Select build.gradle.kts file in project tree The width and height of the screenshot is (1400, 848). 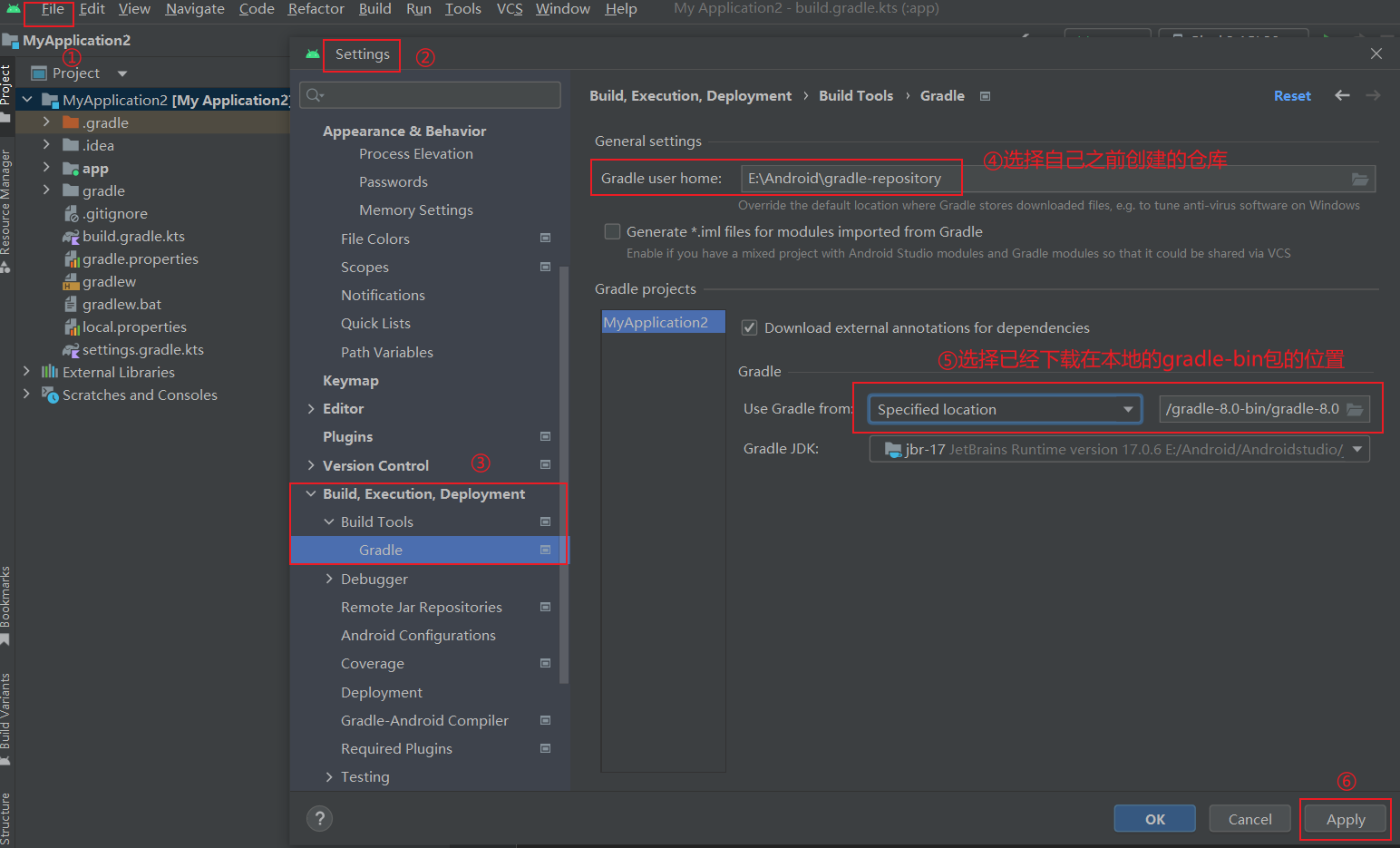coord(123,236)
